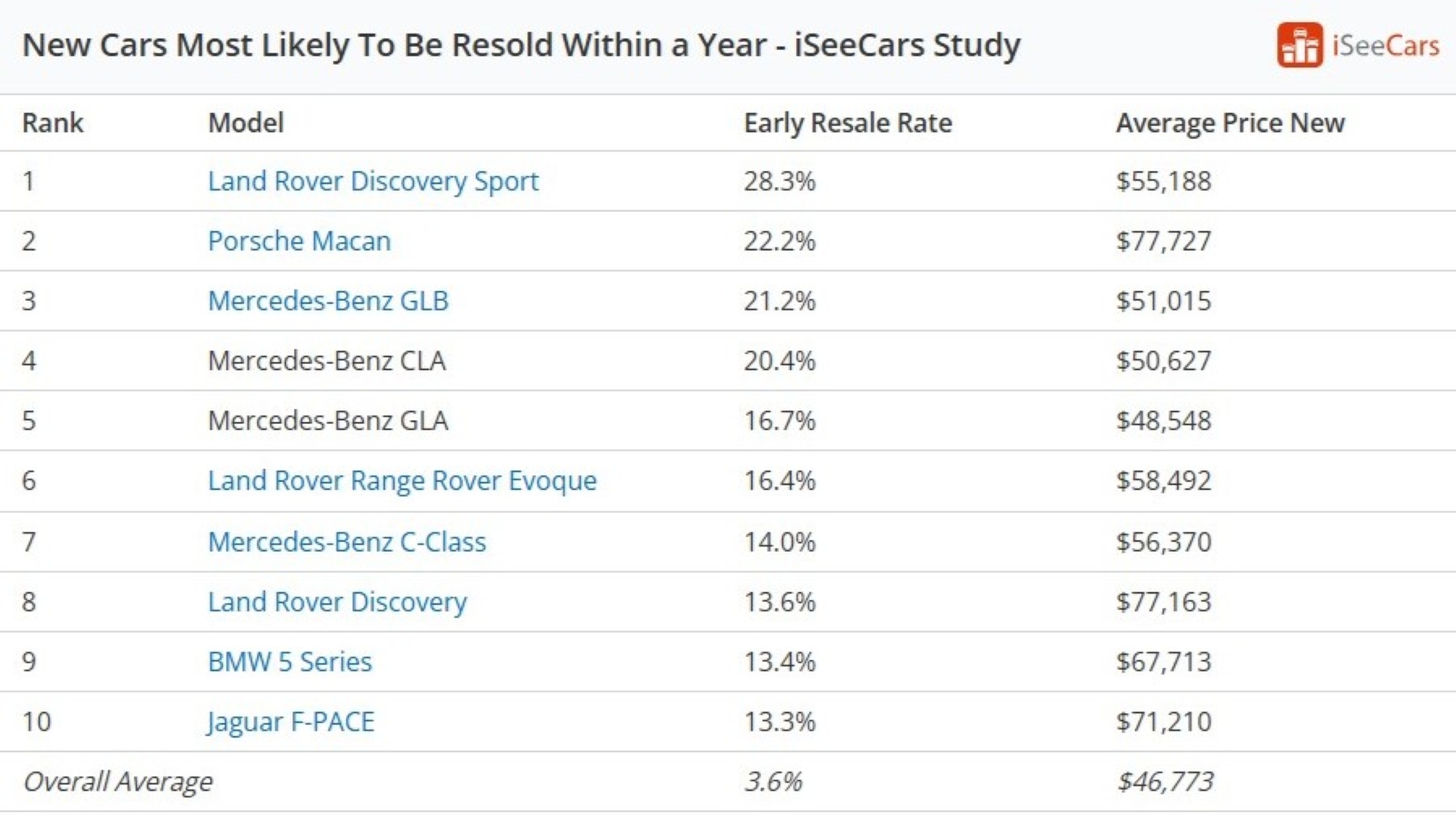Open the Porsche Macan link
Viewport: 1456px width, 819px height.
[299, 241]
